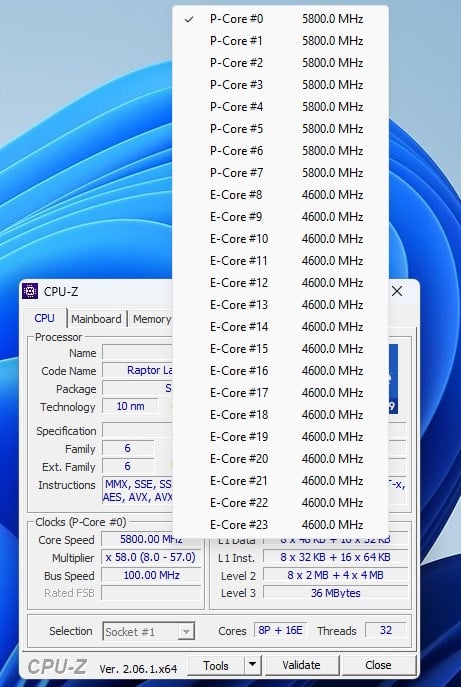Click the Ver. 2.06.1.x64 version text
Image resolution: width=461 pixels, height=687 pixels.
click(x=138, y=669)
